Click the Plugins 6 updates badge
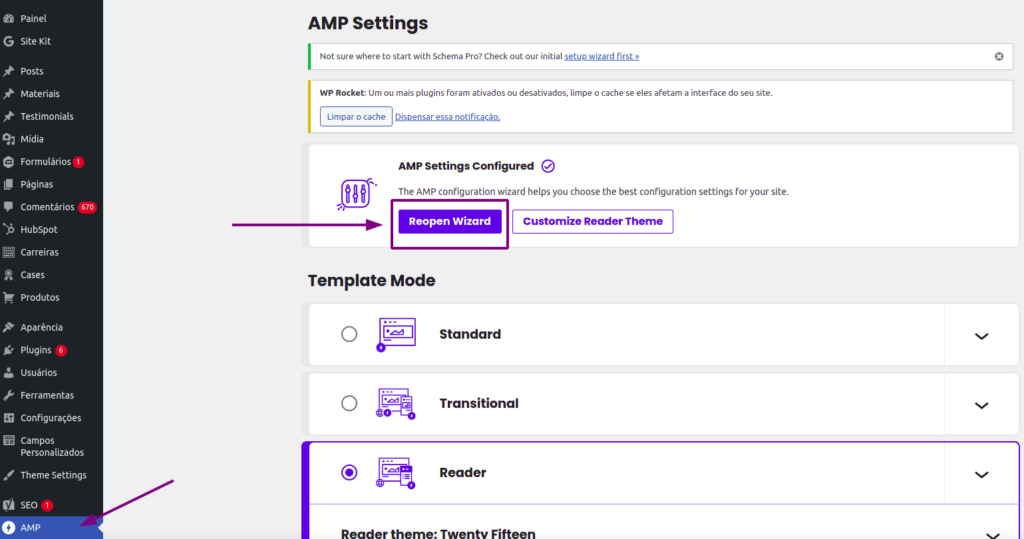The width and height of the screenshot is (1024, 539). click(x=61, y=350)
